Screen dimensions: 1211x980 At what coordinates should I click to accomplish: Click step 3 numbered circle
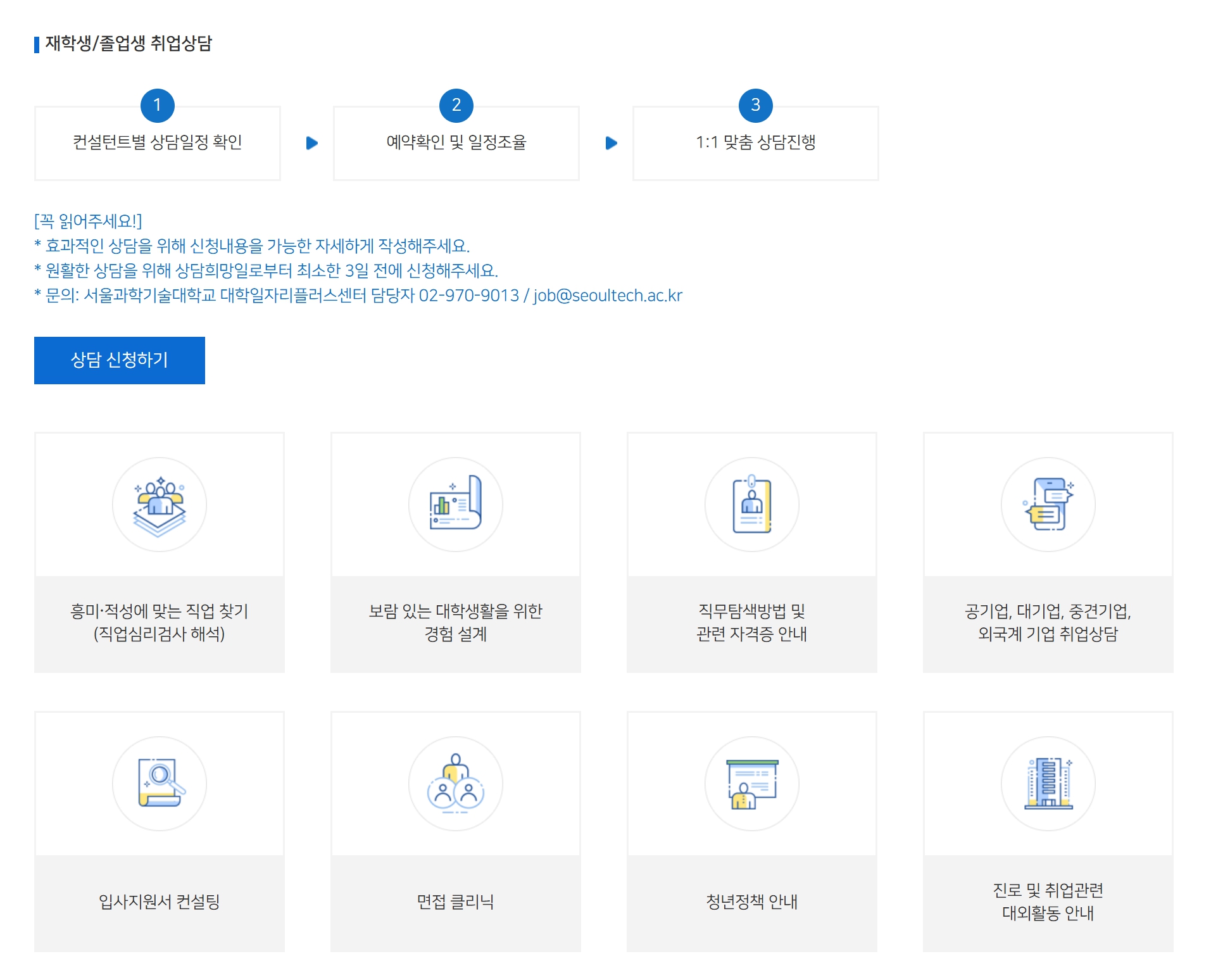[755, 105]
